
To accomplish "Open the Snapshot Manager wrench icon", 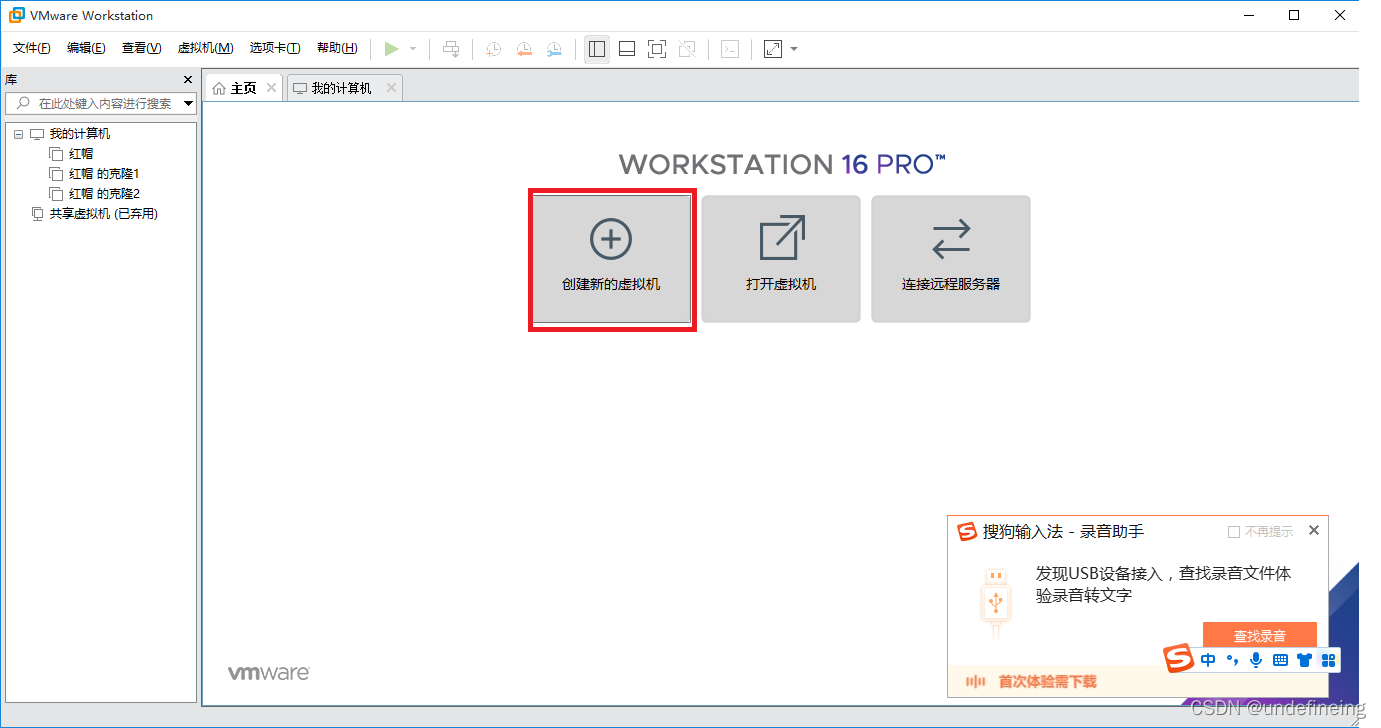I will point(554,49).
